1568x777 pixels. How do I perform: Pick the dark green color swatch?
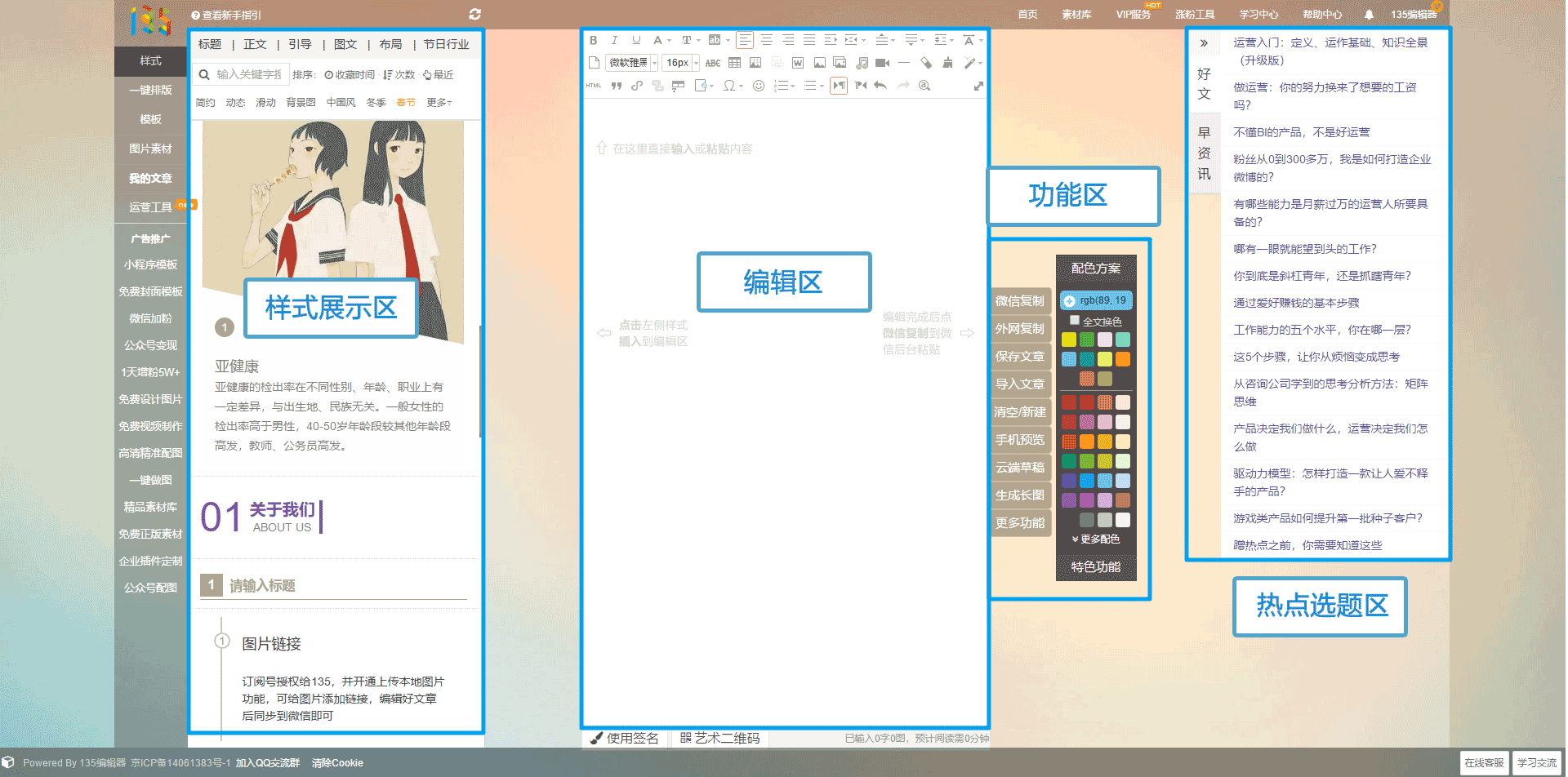(1068, 461)
